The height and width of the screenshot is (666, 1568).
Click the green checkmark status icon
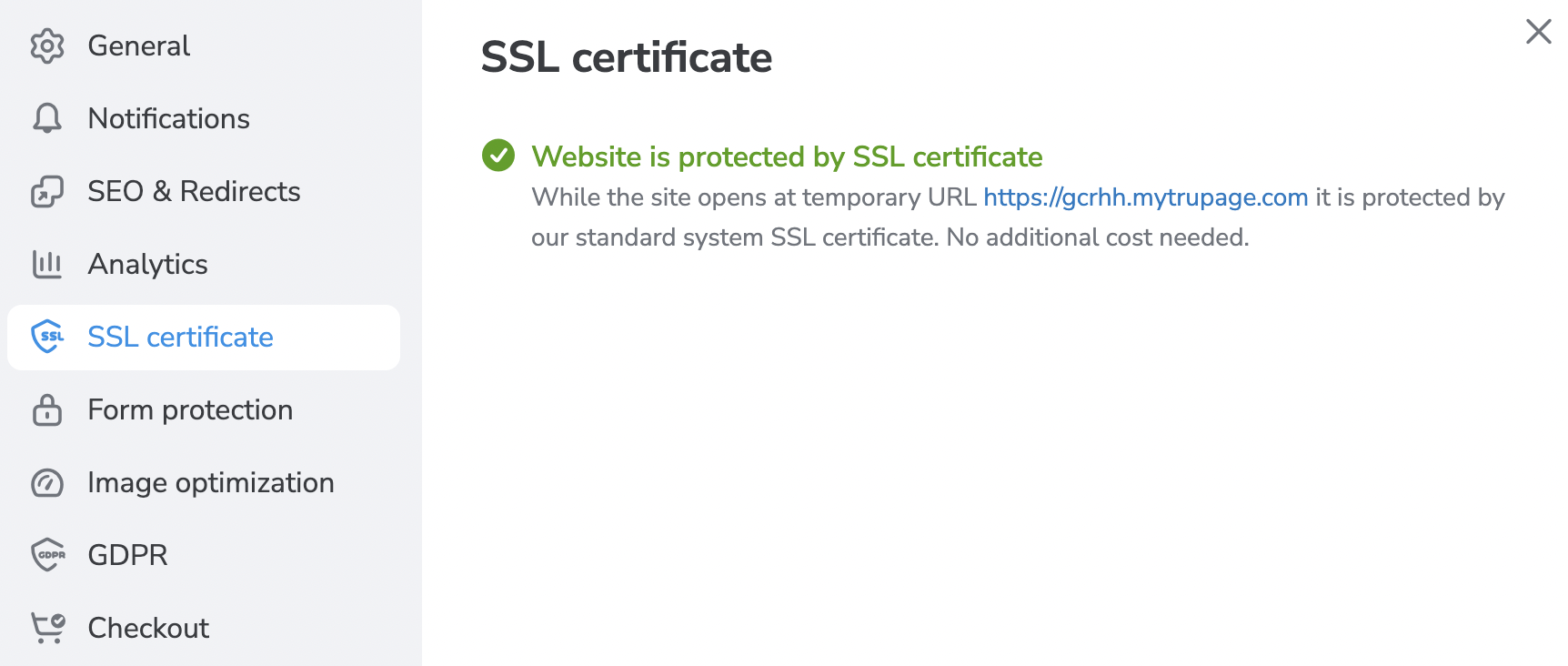[498, 156]
